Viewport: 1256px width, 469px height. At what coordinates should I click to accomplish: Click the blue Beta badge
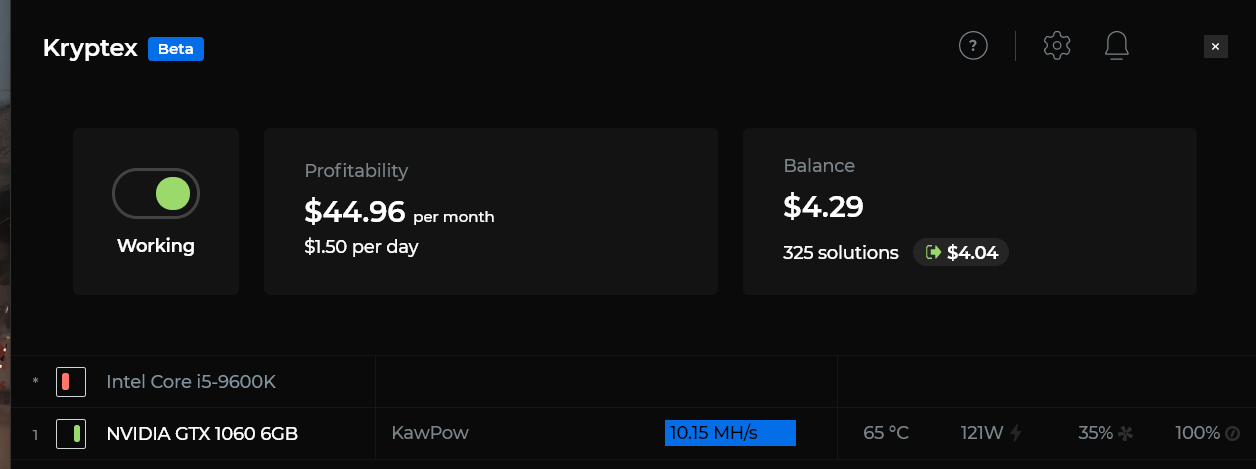[176, 49]
